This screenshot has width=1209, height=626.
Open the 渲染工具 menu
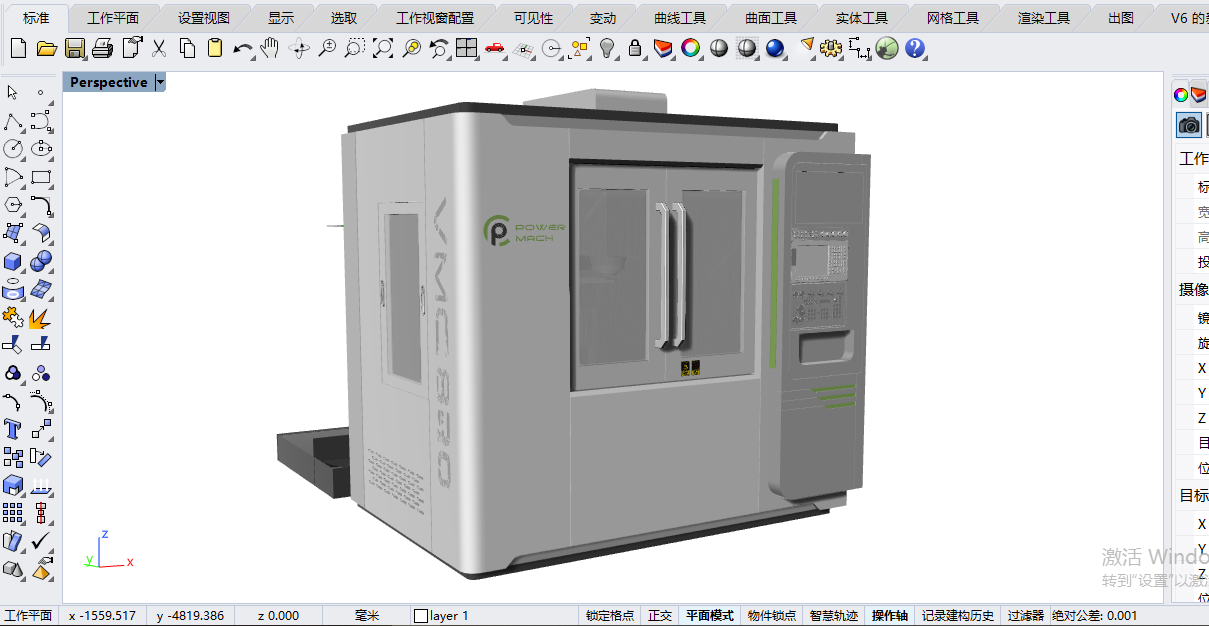(1043, 16)
